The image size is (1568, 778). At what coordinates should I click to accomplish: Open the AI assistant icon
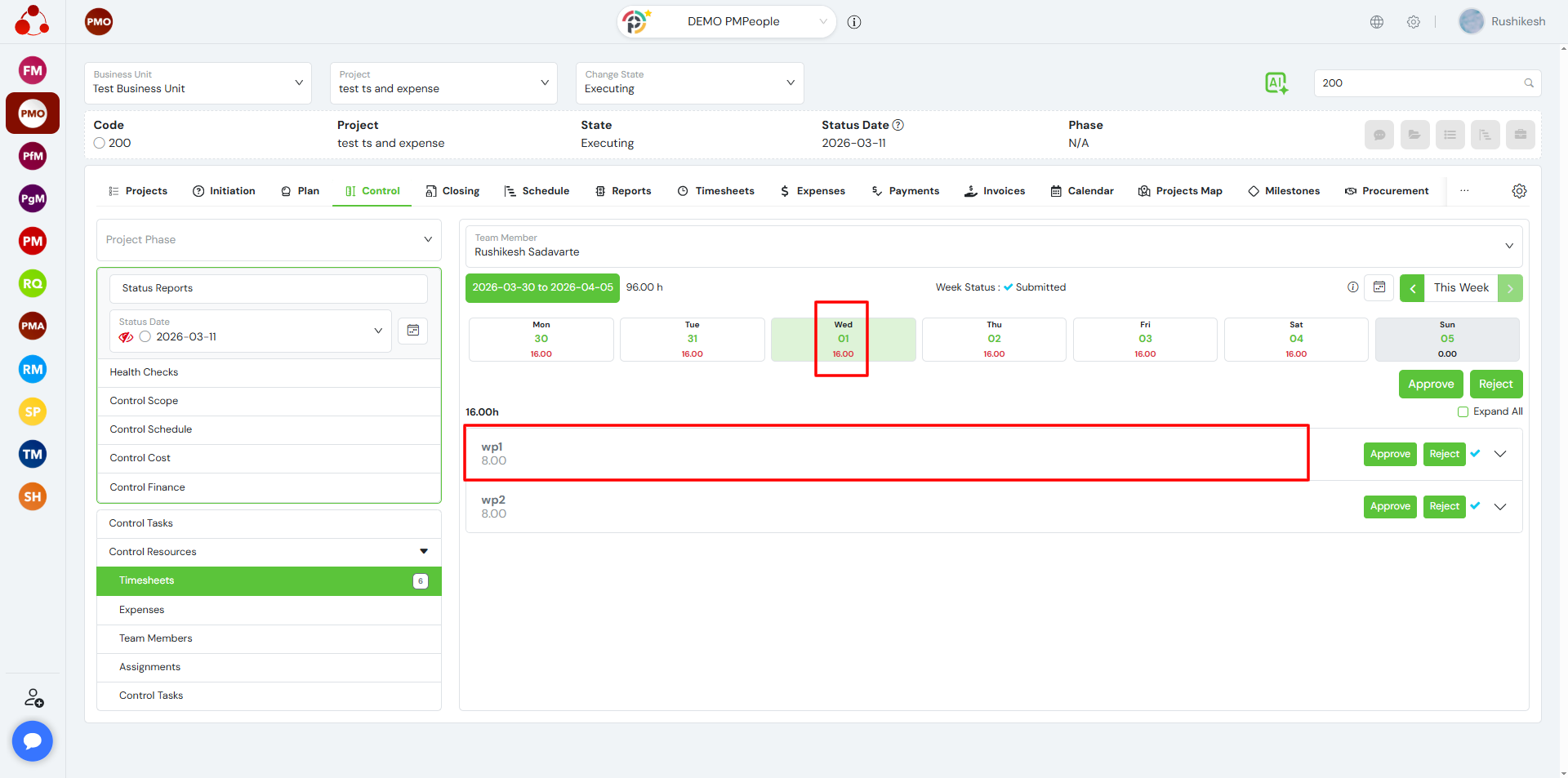[1276, 82]
